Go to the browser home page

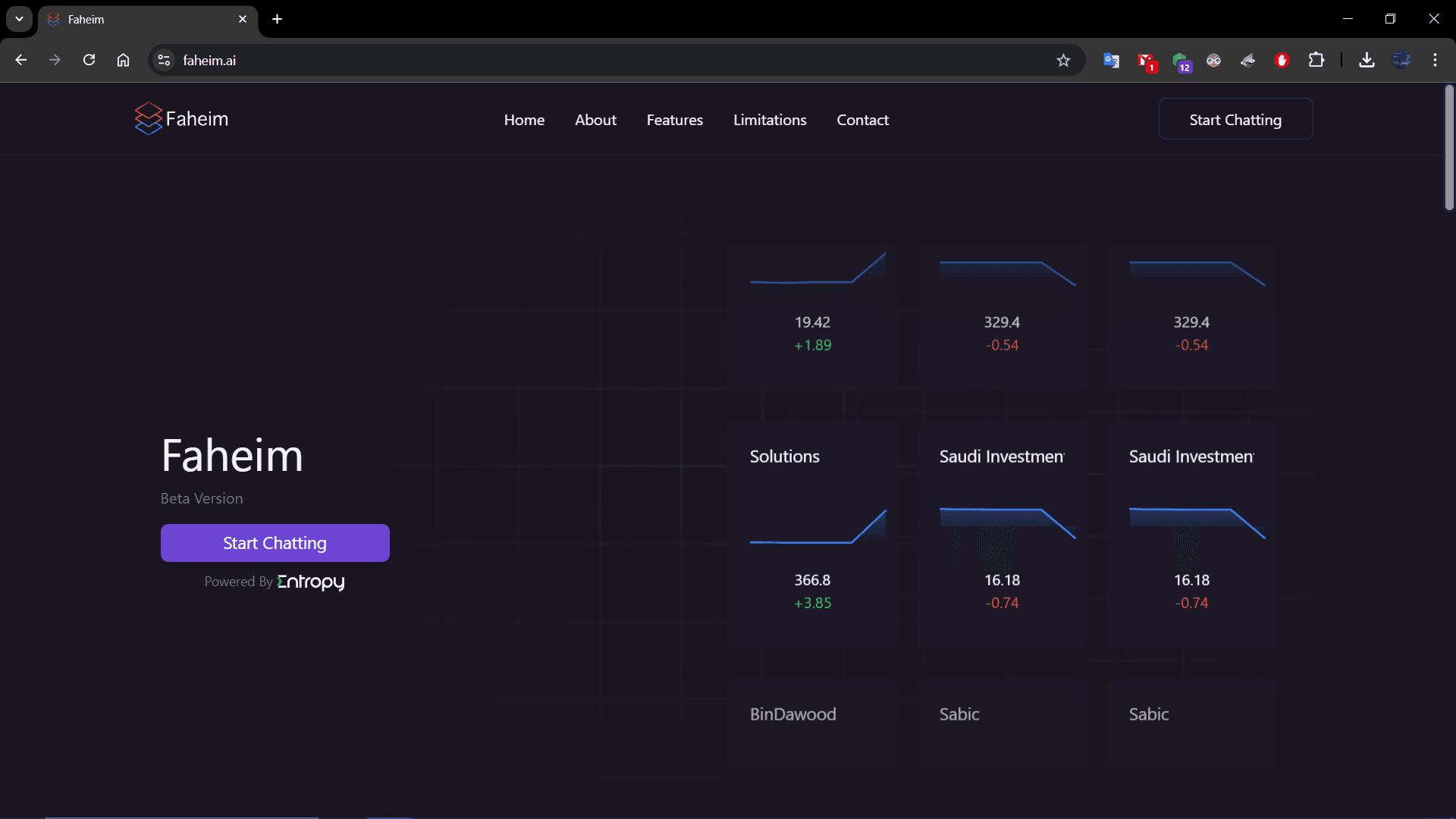(x=123, y=60)
